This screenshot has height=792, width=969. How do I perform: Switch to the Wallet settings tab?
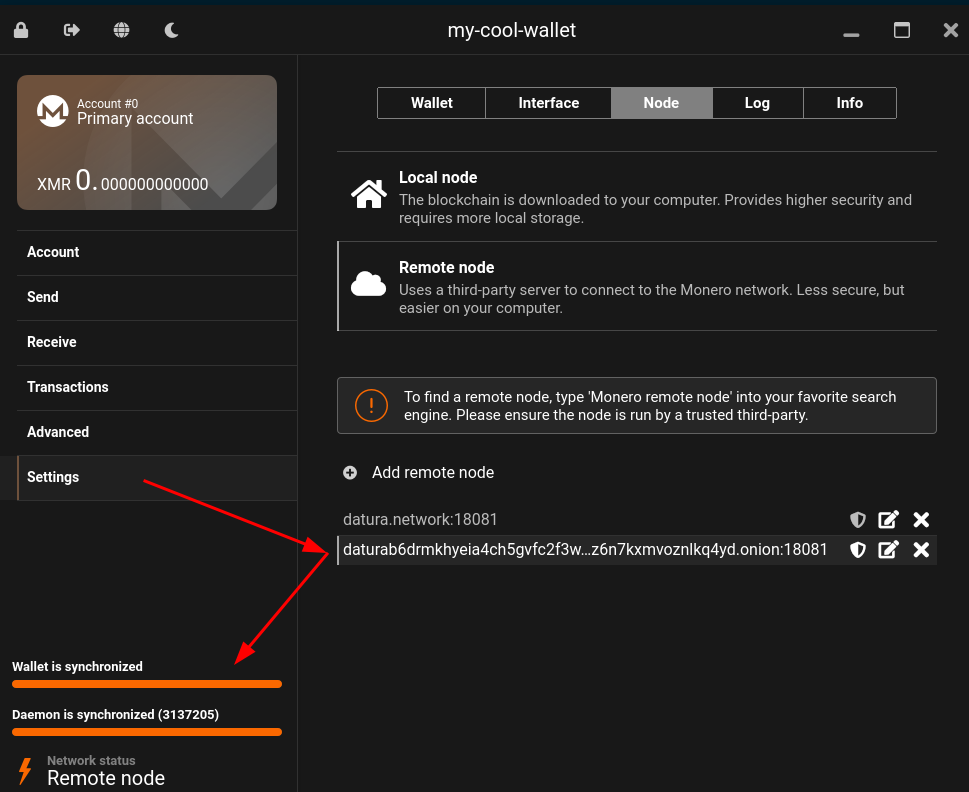(x=431, y=103)
